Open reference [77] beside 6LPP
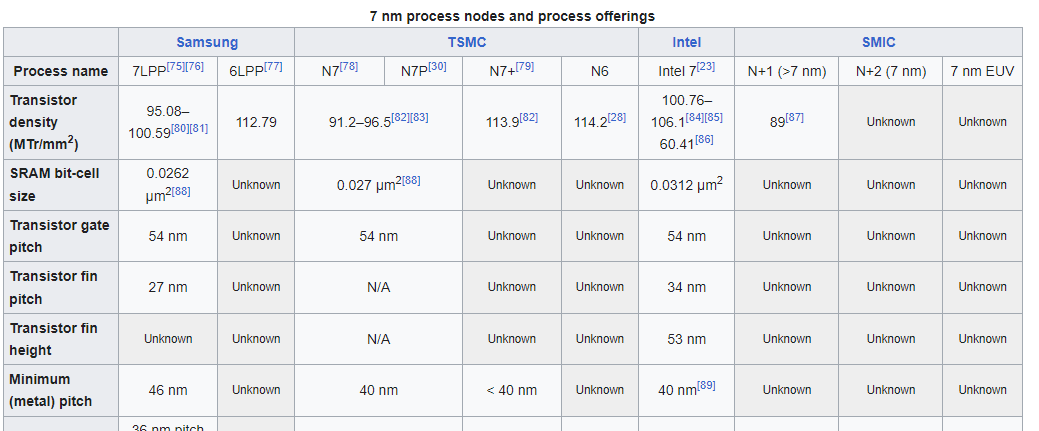Viewport: 1039px width, 431px height. [x=273, y=66]
